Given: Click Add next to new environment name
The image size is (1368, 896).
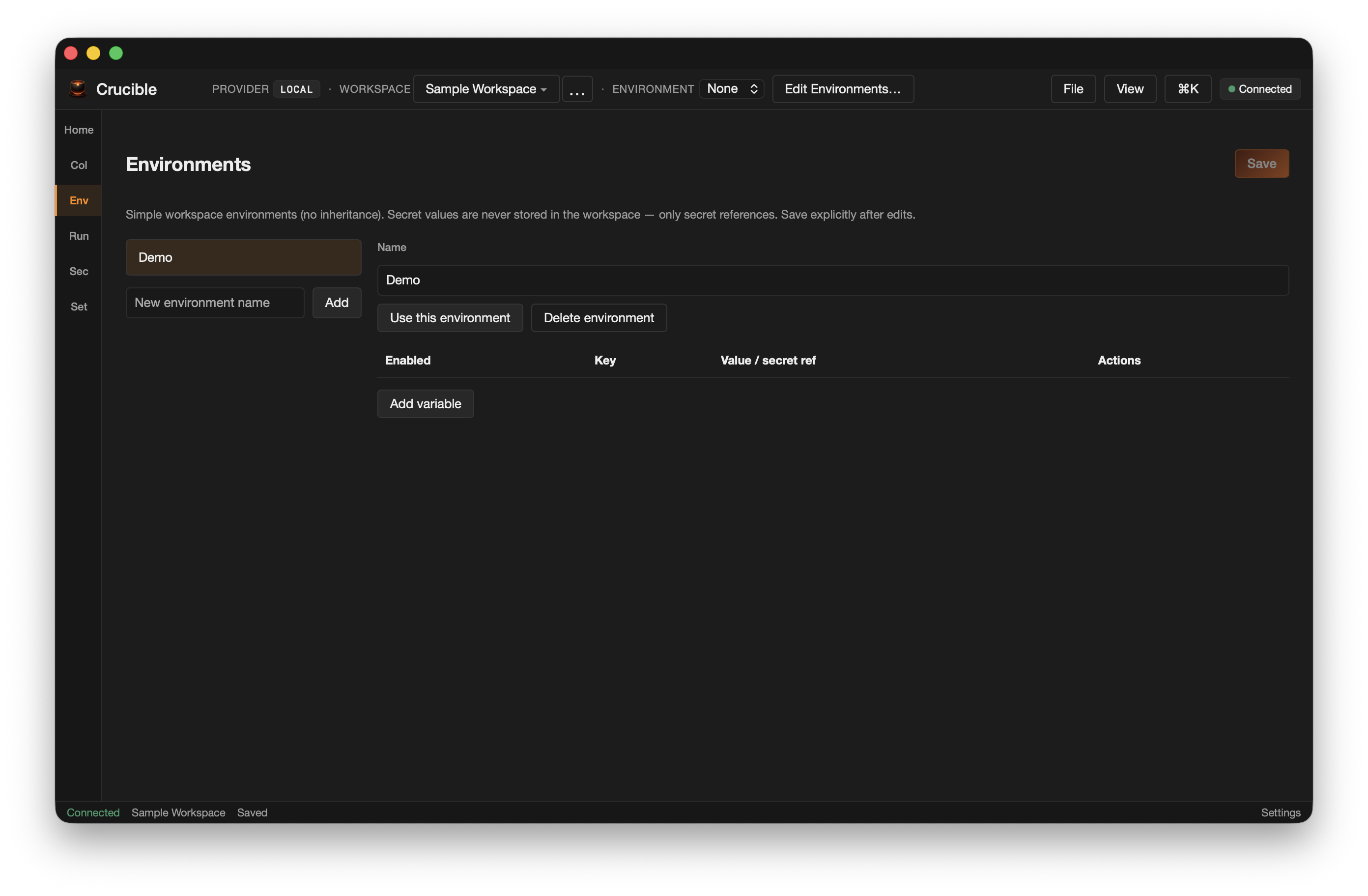Looking at the screenshot, I should coord(337,302).
